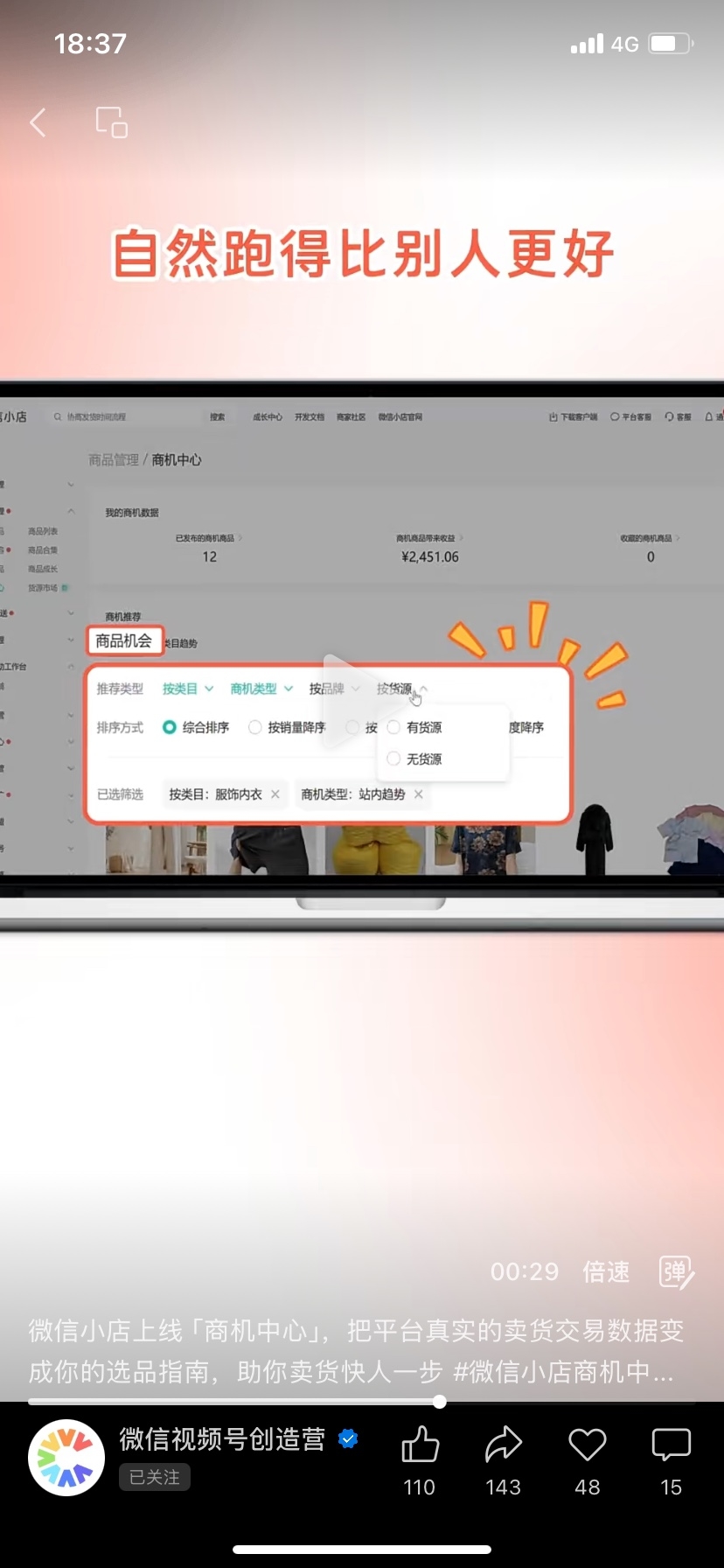Screen dimensions: 724x1568
Task: Tap the like count 110
Action: coord(420,1487)
